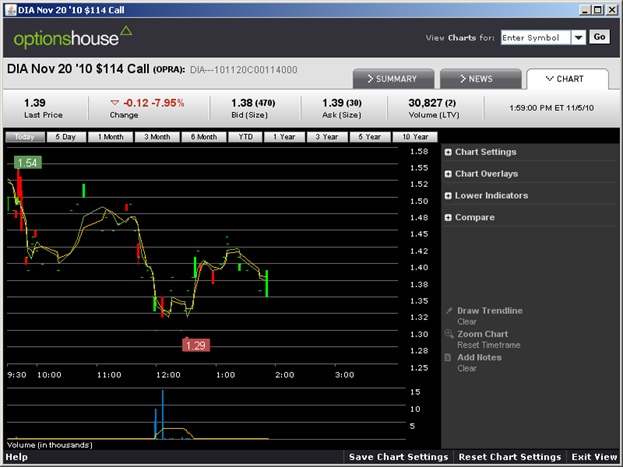Screen dimensions: 623x469
Task: Click the red down-triangle change indicator
Action: tap(114, 103)
